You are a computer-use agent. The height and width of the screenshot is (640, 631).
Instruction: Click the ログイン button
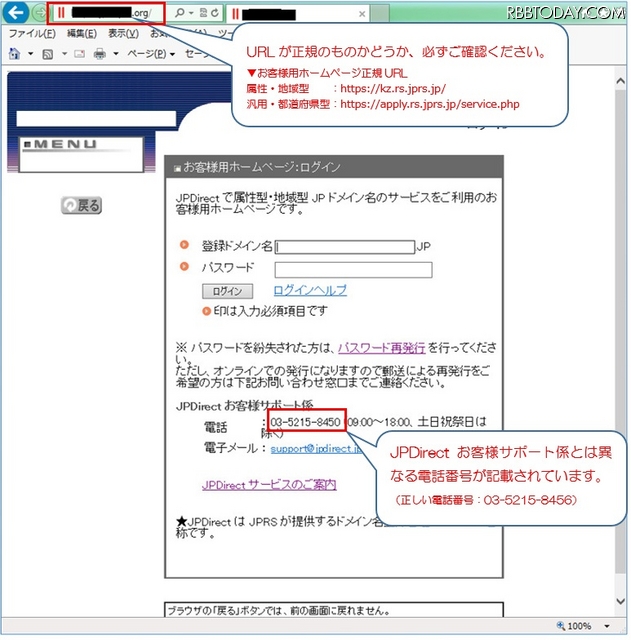point(227,291)
